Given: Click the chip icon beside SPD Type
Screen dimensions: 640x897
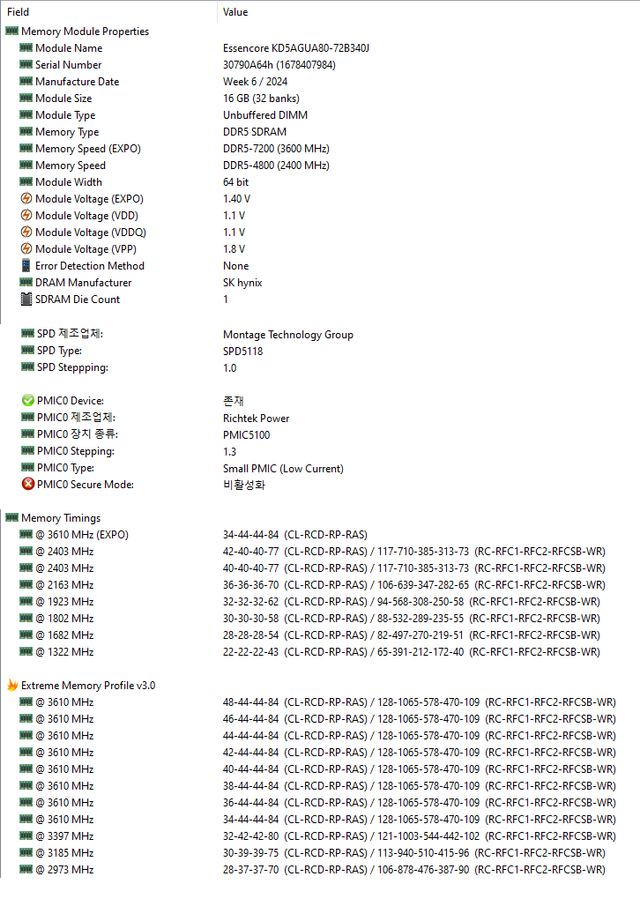Looking at the screenshot, I should tap(27, 351).
